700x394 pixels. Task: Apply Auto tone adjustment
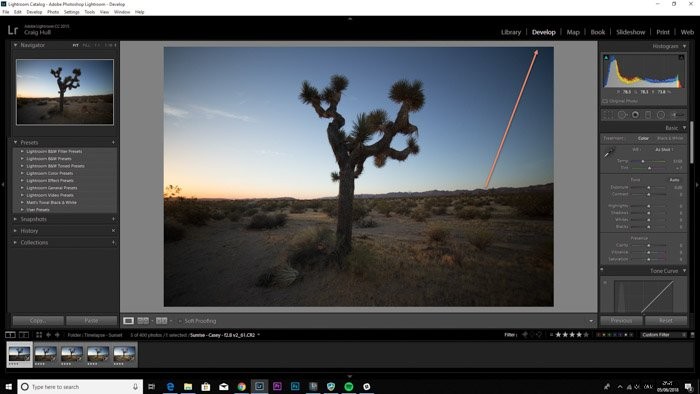[x=674, y=179]
